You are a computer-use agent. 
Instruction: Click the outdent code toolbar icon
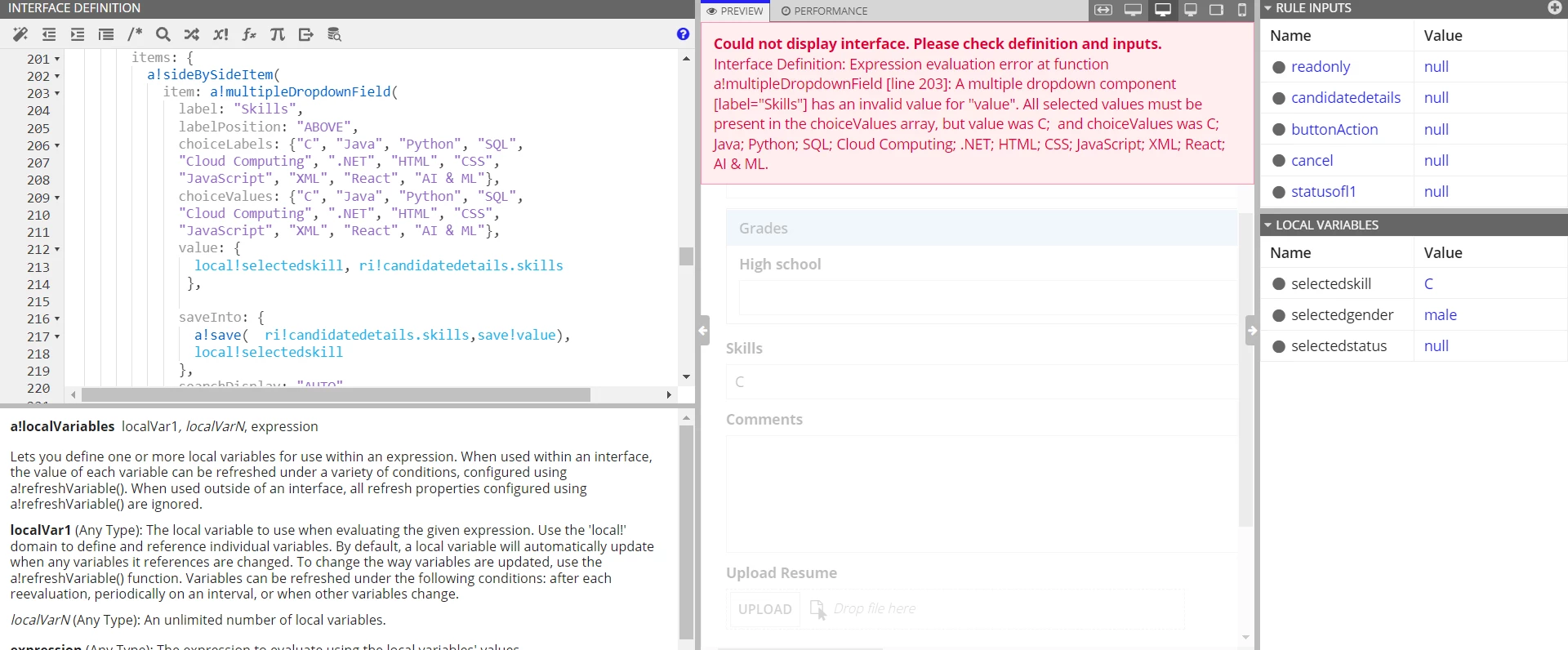[49, 34]
